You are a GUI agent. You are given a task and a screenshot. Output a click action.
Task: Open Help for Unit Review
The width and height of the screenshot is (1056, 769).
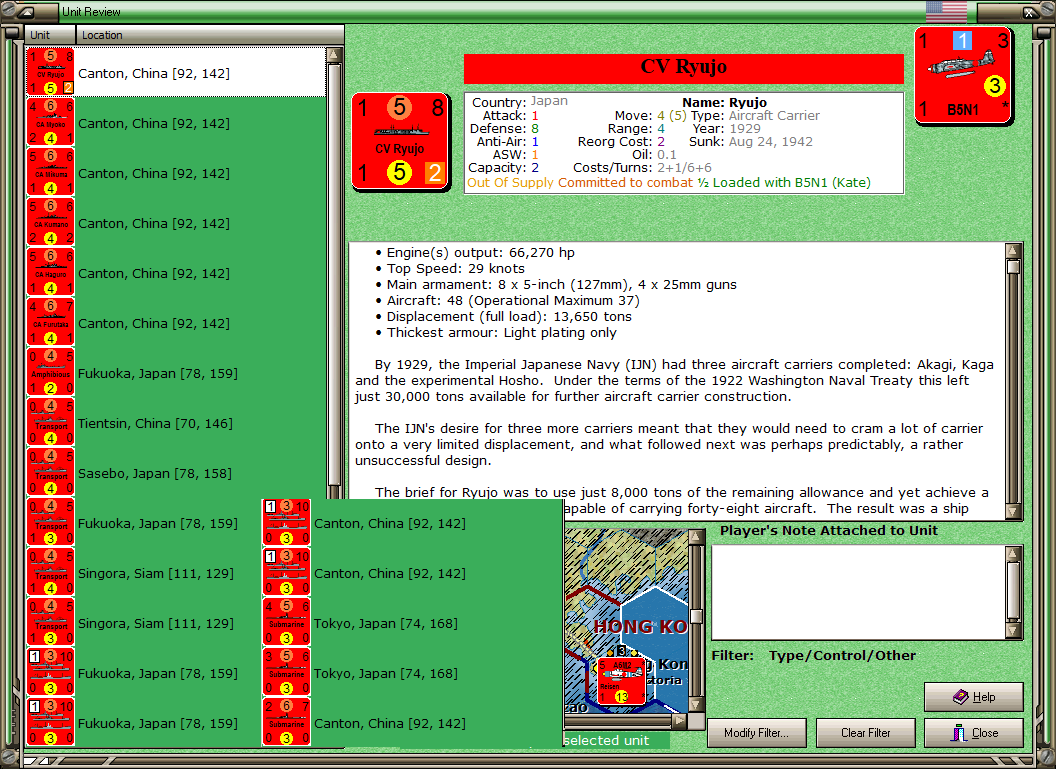pyautogui.click(x=973, y=697)
